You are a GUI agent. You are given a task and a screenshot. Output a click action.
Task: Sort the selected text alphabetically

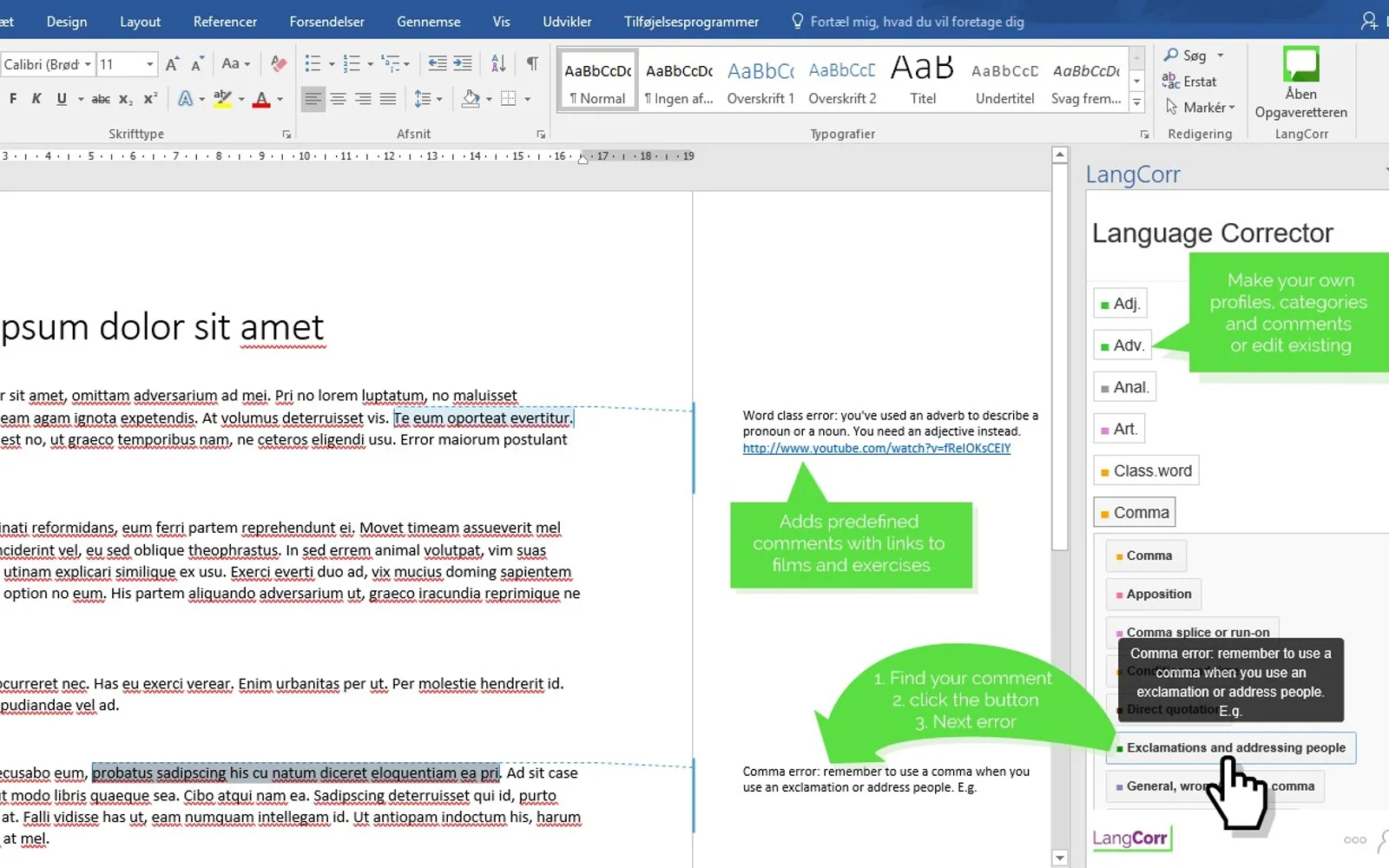498,63
